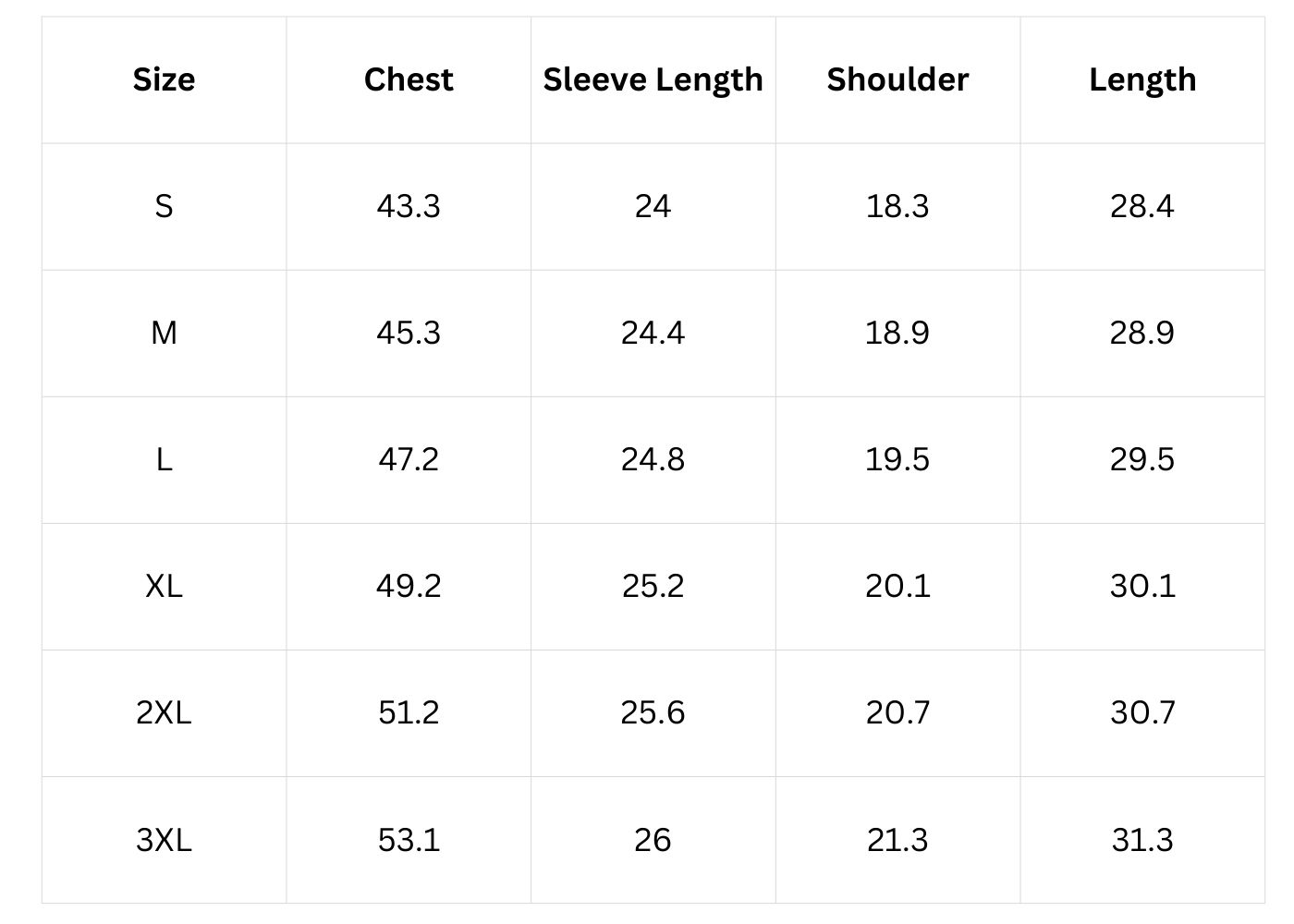Screen dimensions: 1294x924
Task: Click shoulder value 20.1 for size XL
Action: tap(897, 586)
